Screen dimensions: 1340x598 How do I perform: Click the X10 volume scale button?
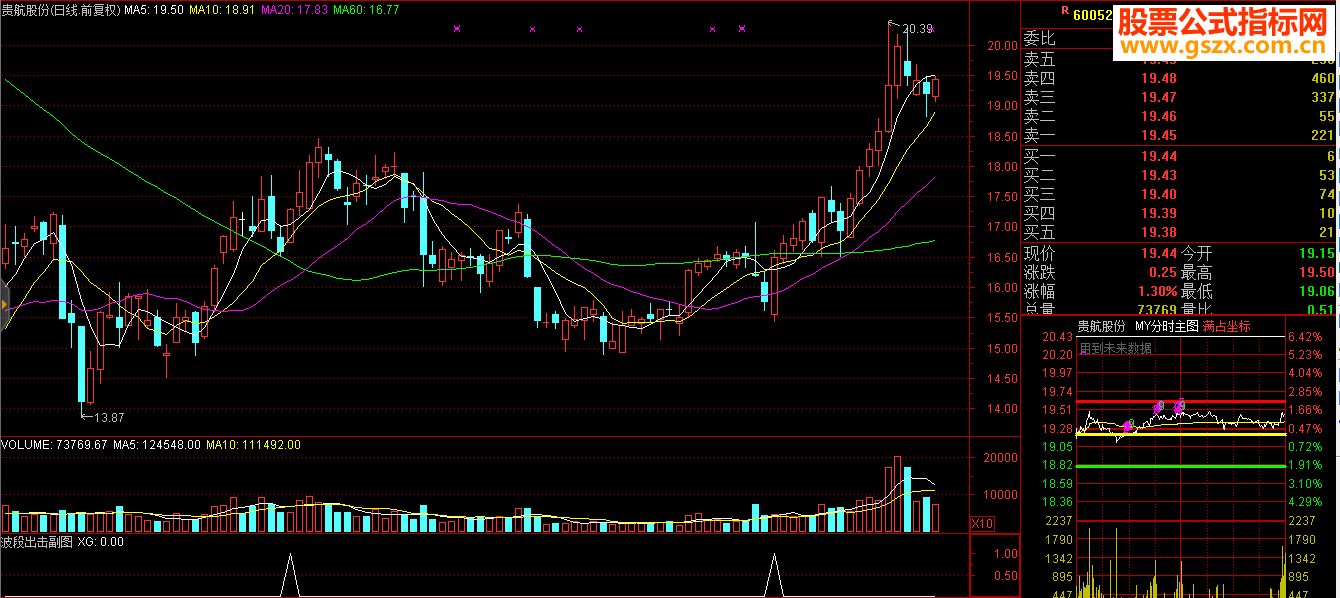click(x=982, y=524)
